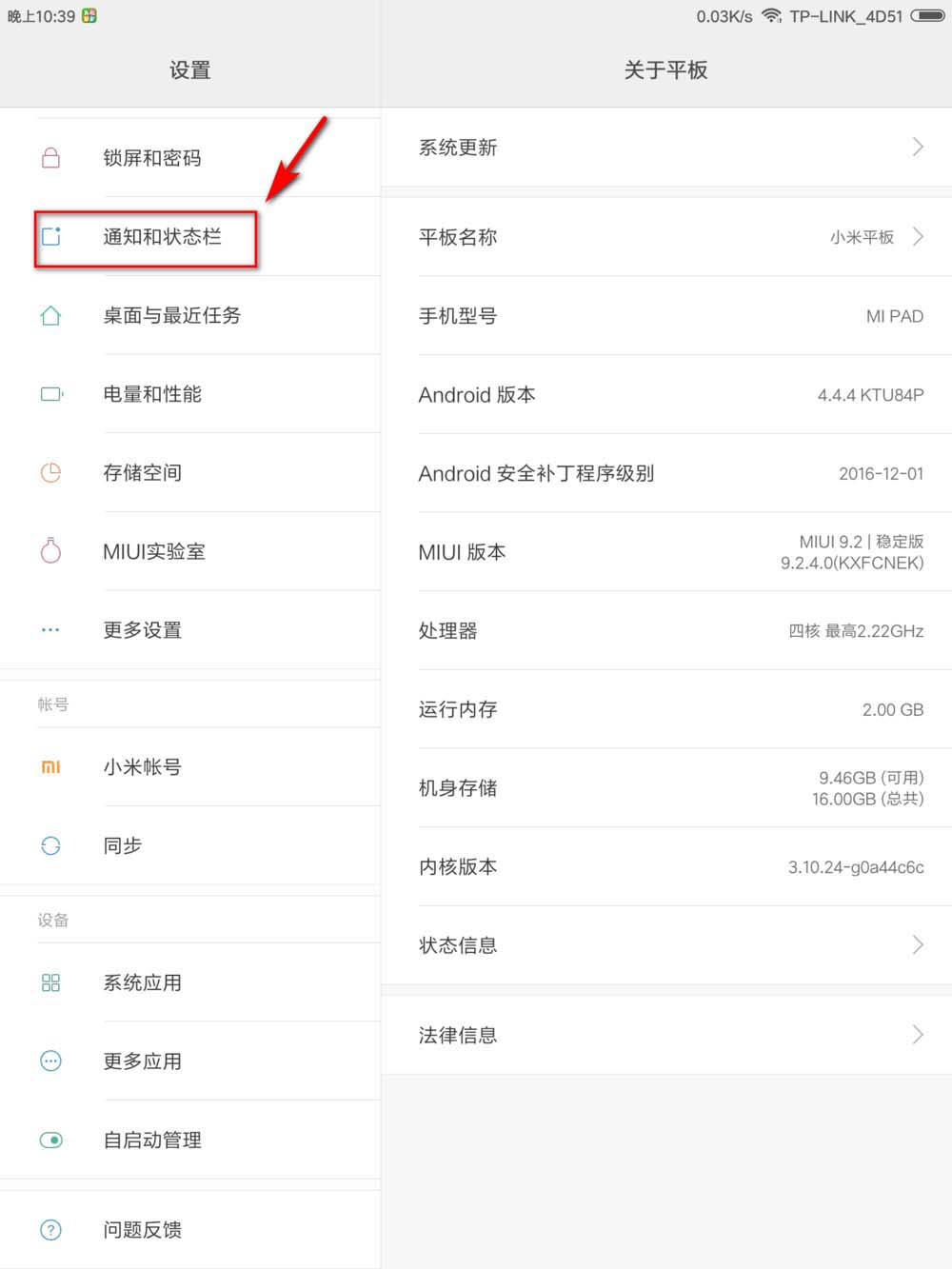Tap the lock screen and password icon
This screenshot has height=1269, width=952.
click(51, 158)
